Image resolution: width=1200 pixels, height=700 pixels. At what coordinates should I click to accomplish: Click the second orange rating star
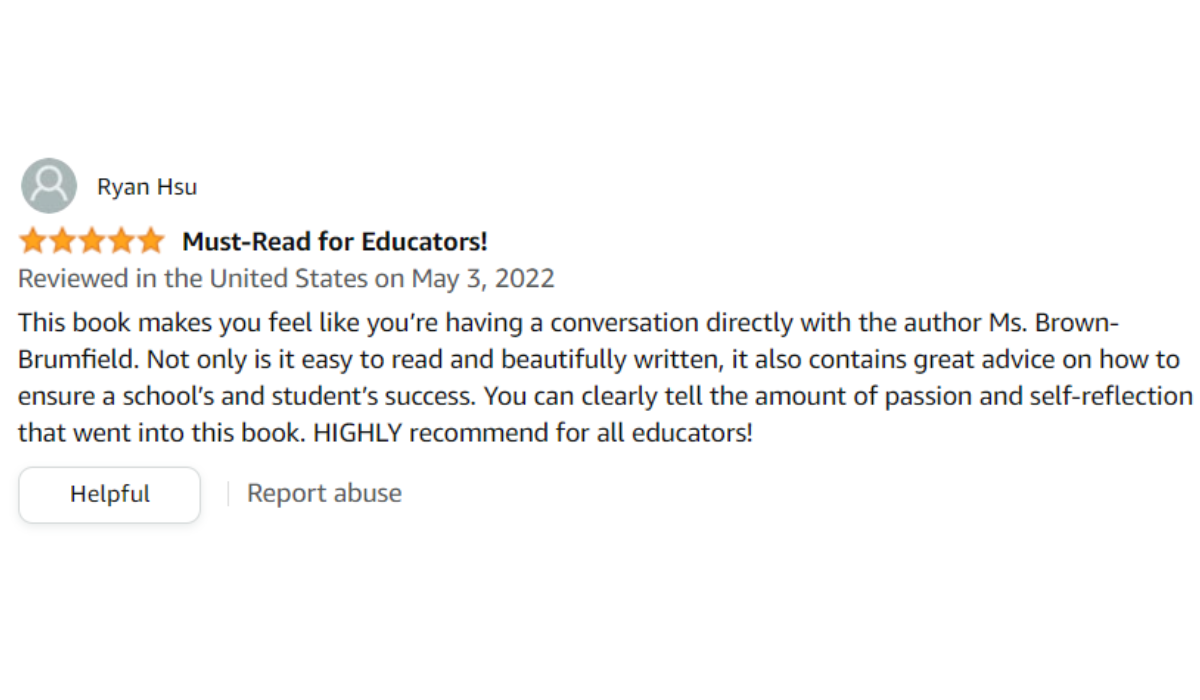click(x=62, y=241)
